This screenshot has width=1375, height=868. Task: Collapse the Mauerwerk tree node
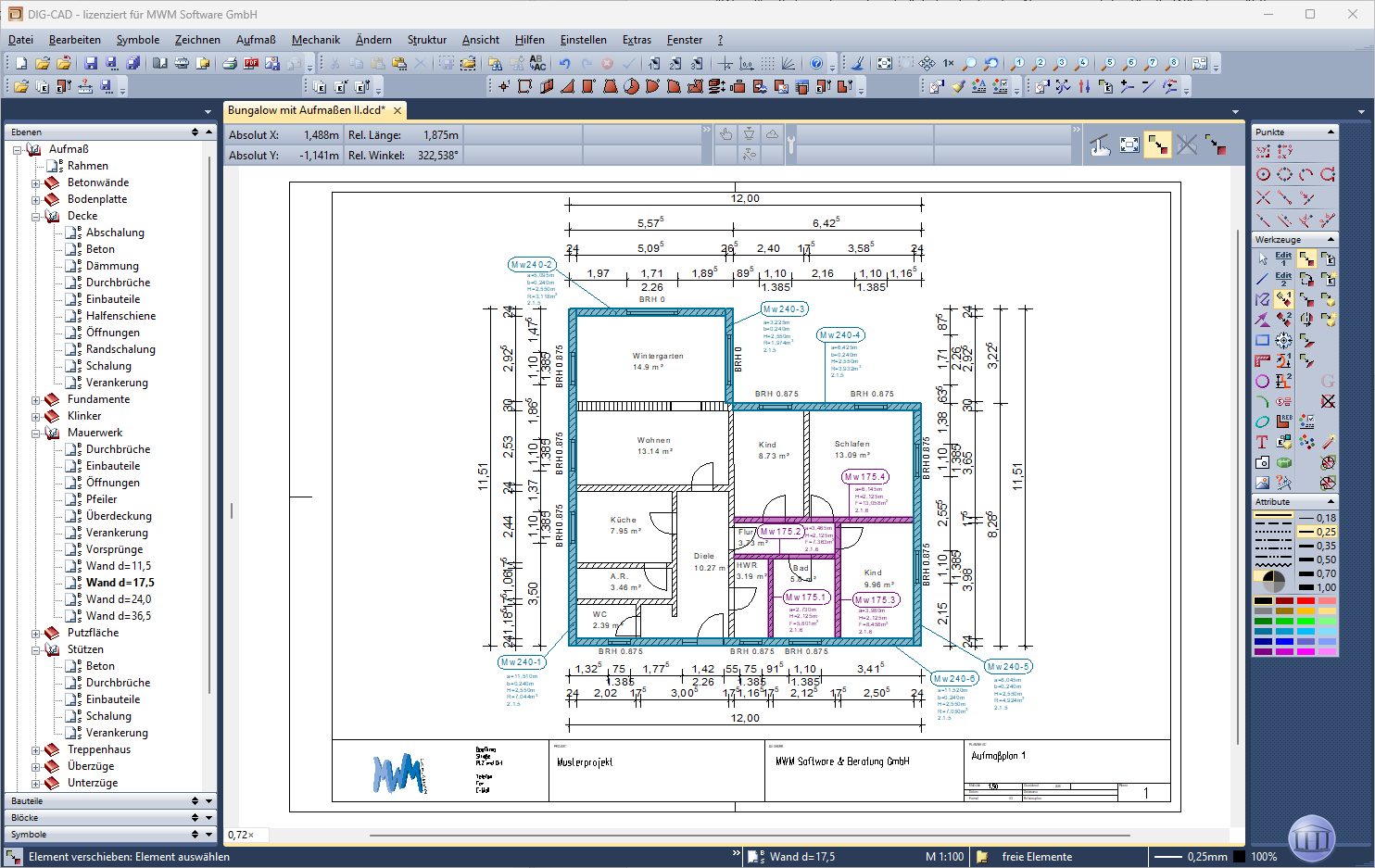(36, 433)
